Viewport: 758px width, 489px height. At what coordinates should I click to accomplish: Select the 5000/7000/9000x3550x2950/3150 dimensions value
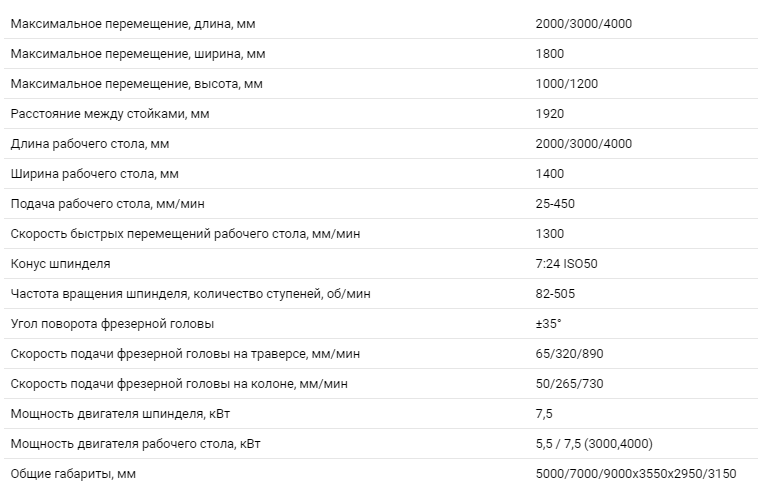(x=636, y=474)
